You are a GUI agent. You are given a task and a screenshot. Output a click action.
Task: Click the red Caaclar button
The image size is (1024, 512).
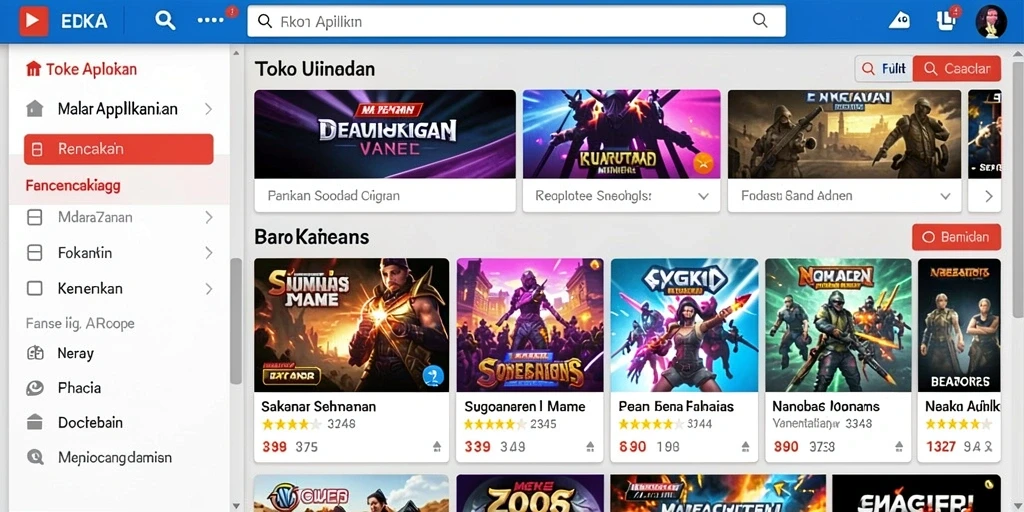coord(957,69)
